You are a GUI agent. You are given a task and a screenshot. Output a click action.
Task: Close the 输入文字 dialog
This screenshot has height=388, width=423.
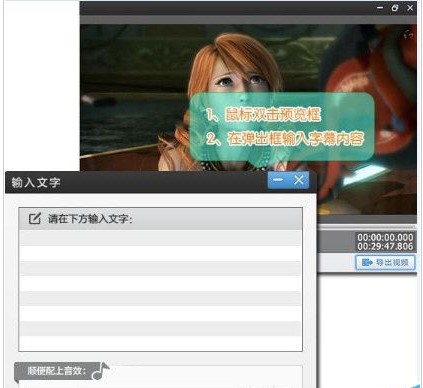299,180
